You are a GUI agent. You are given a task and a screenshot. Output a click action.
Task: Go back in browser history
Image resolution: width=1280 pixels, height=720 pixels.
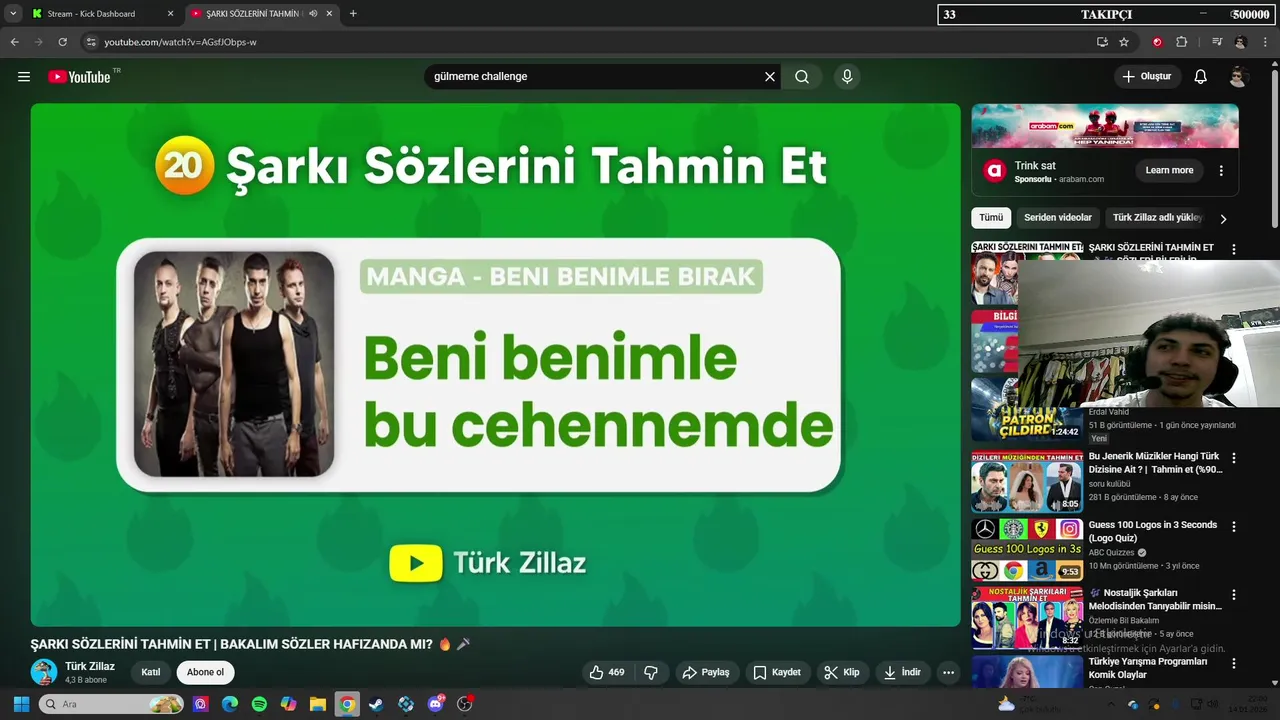coord(14,42)
